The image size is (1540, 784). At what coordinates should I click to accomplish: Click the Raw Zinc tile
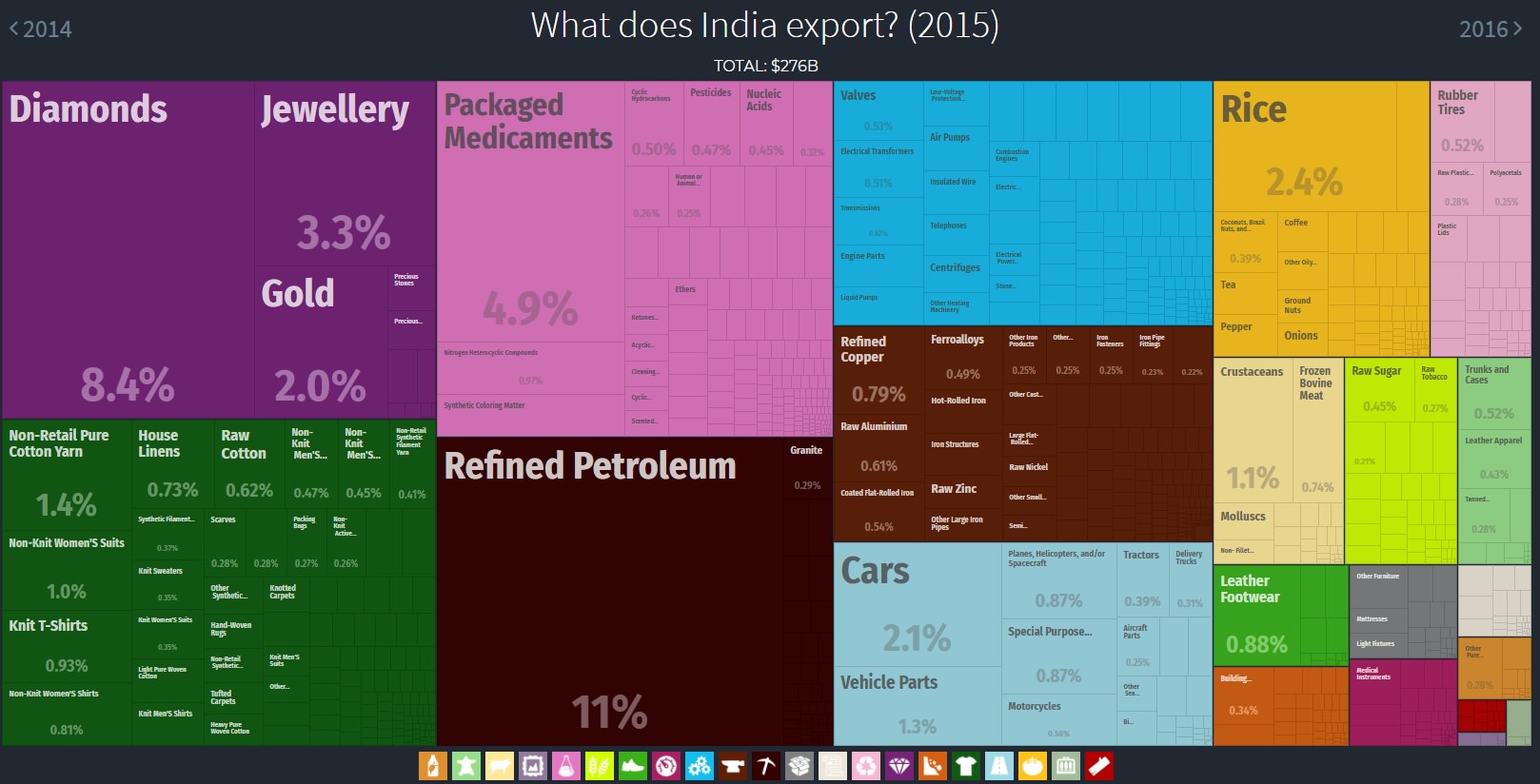click(963, 493)
